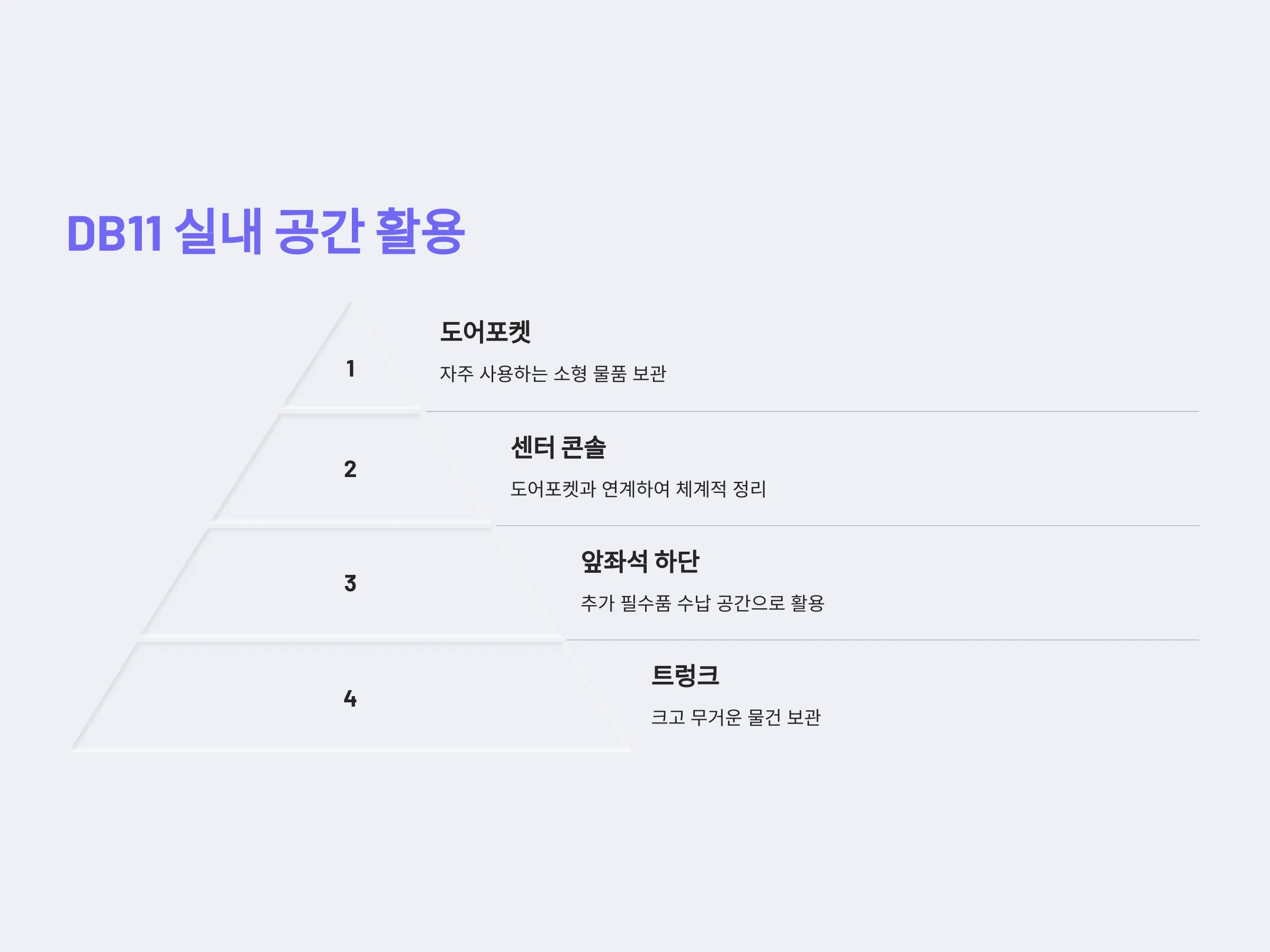Click the title 'DB11 실내 공간 활용'
The height and width of the screenshot is (952, 1270).
(266, 231)
